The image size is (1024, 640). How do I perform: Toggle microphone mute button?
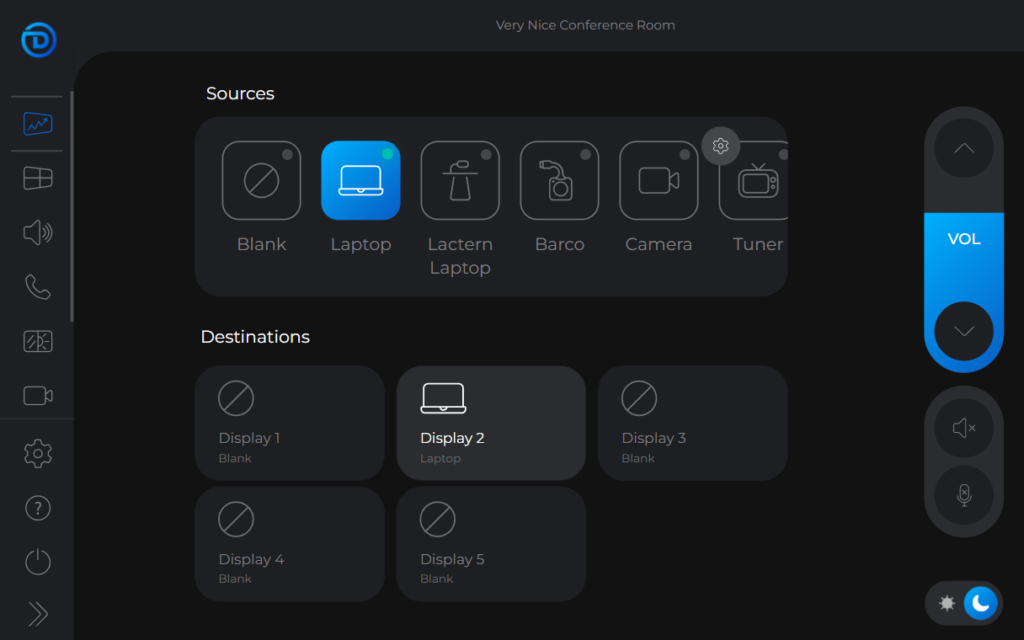click(x=963, y=495)
